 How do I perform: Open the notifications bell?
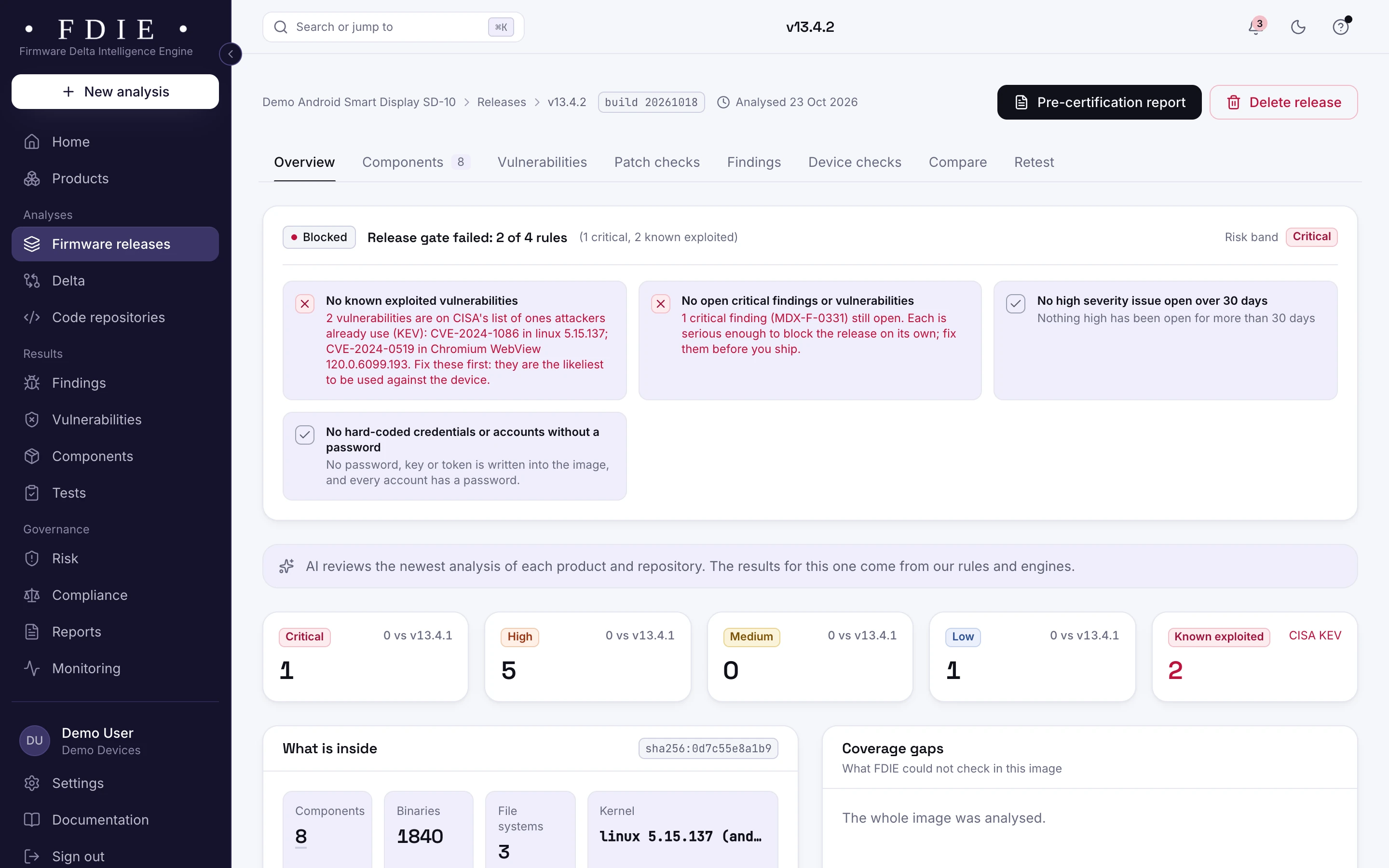[x=1256, y=27]
